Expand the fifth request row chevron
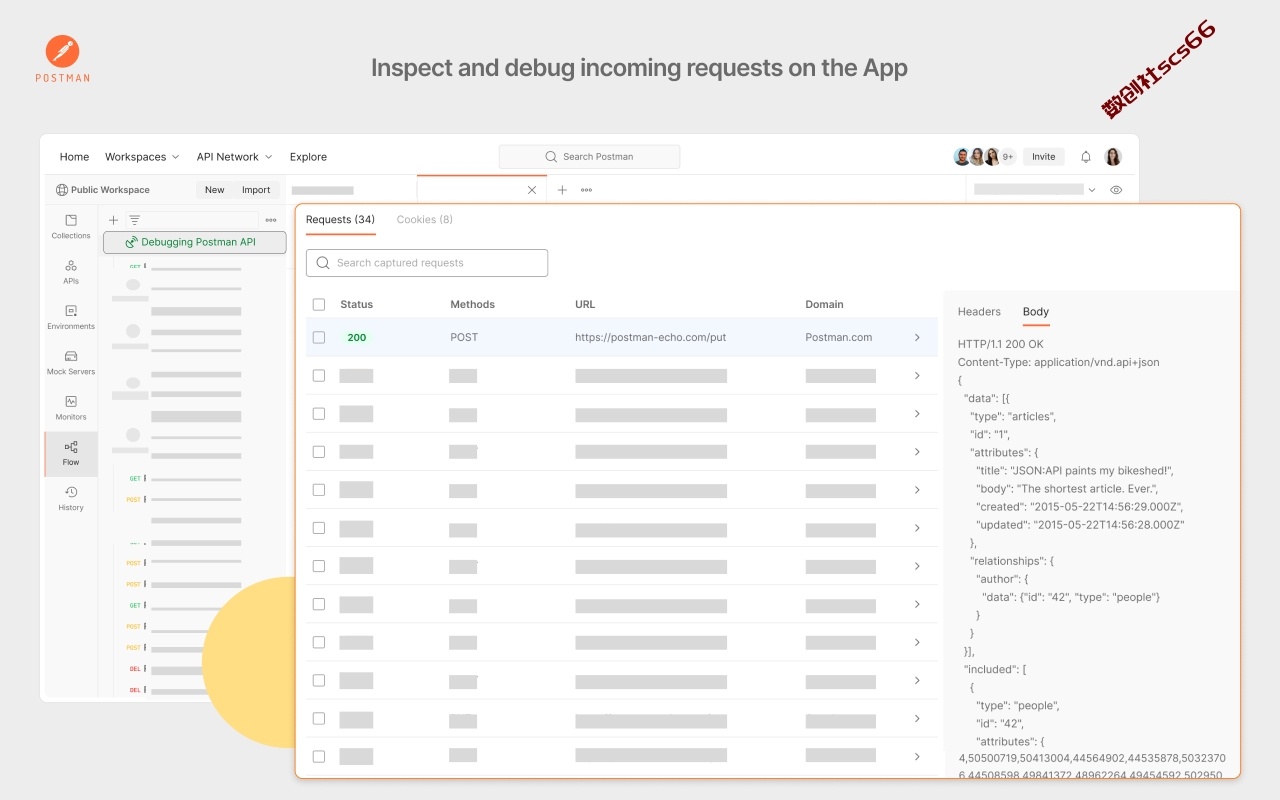The image size is (1280, 800). (x=917, y=490)
